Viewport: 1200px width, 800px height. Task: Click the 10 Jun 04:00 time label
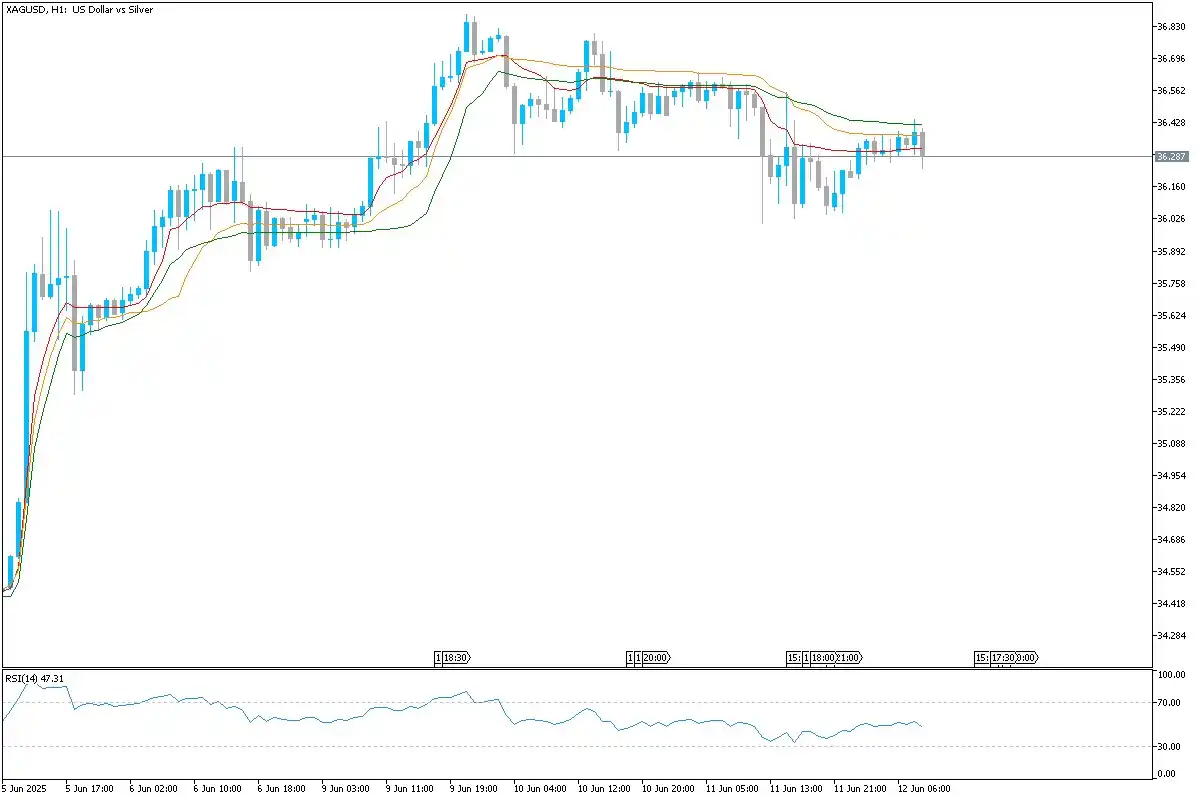click(x=539, y=788)
